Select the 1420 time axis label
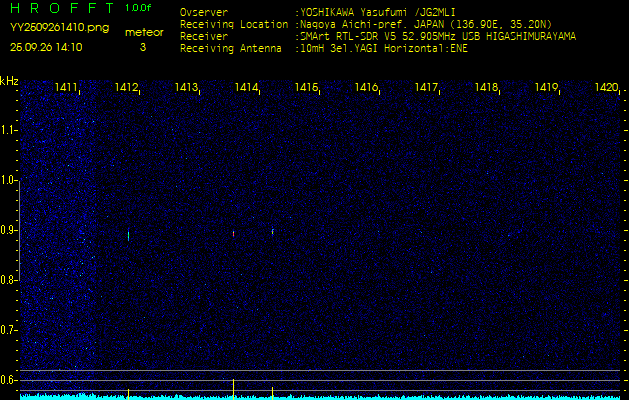Viewport: 629px width, 400px height. coord(605,88)
